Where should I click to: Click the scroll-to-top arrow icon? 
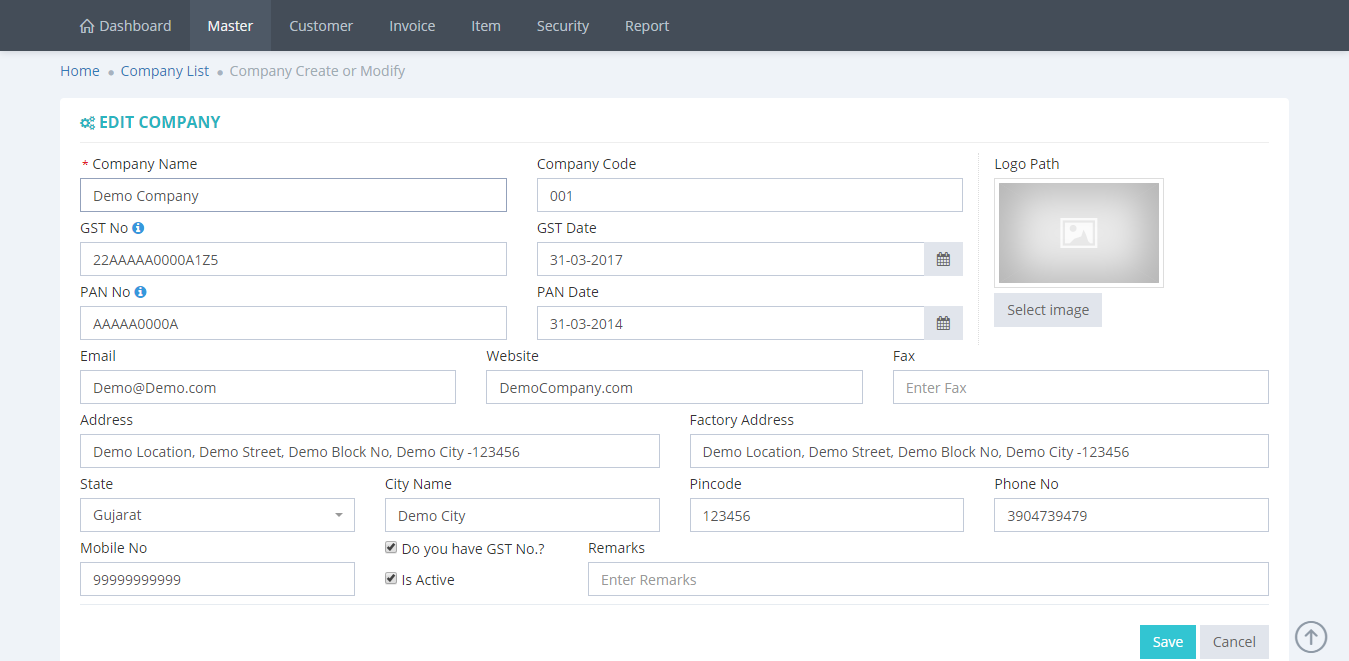click(x=1311, y=636)
